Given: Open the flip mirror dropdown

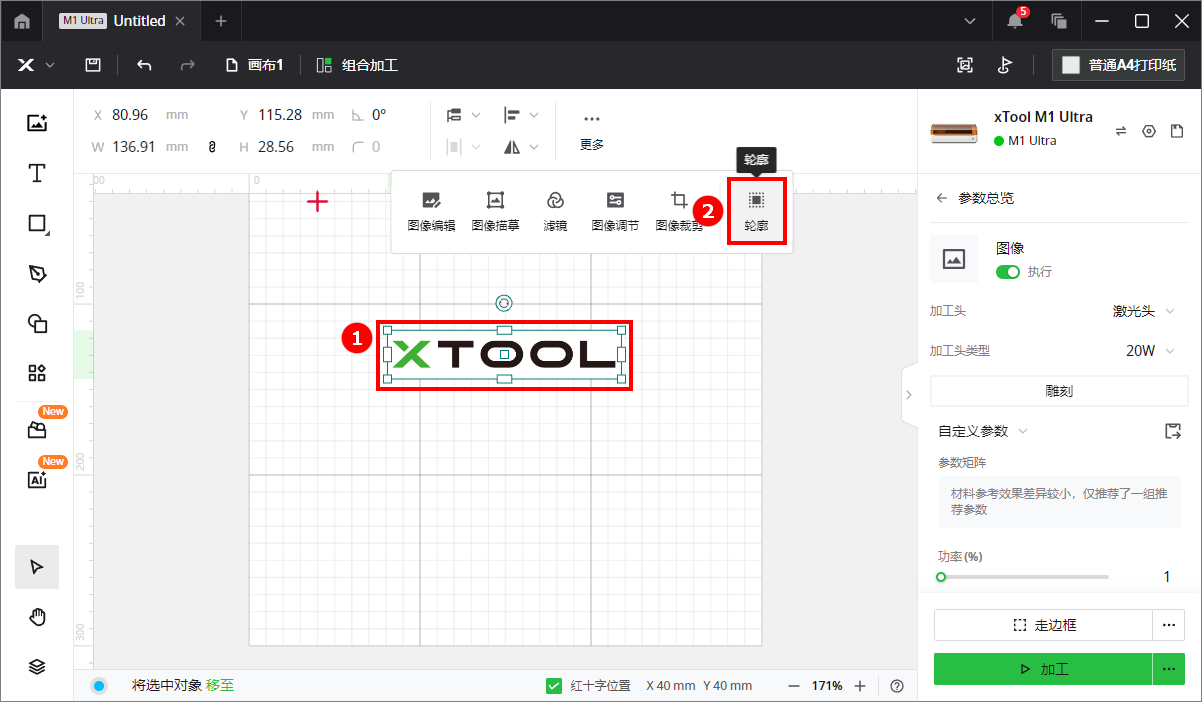Looking at the screenshot, I should point(521,147).
